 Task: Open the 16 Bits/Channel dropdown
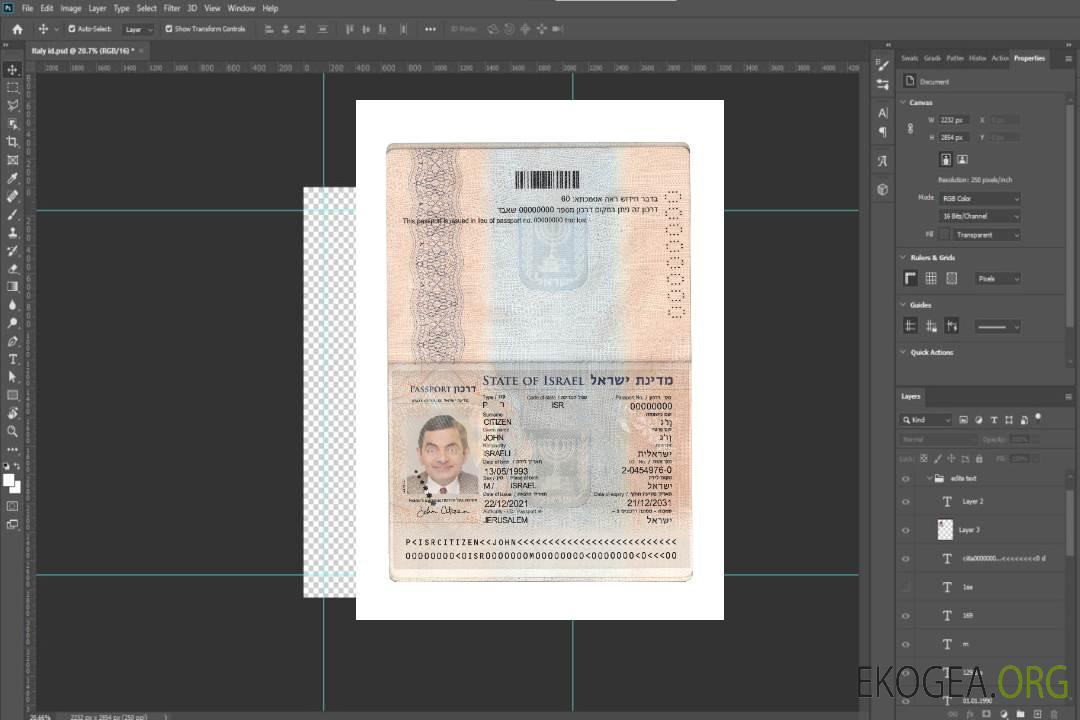pos(979,216)
